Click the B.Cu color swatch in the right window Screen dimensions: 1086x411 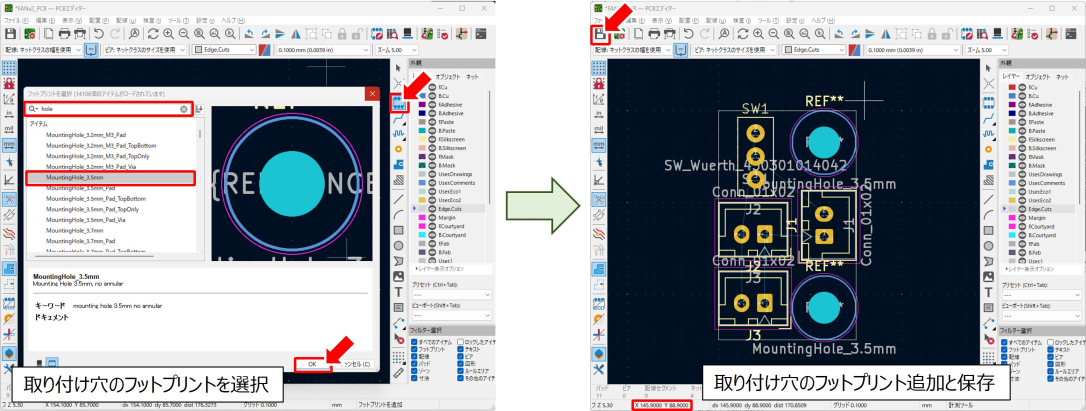coord(1008,96)
